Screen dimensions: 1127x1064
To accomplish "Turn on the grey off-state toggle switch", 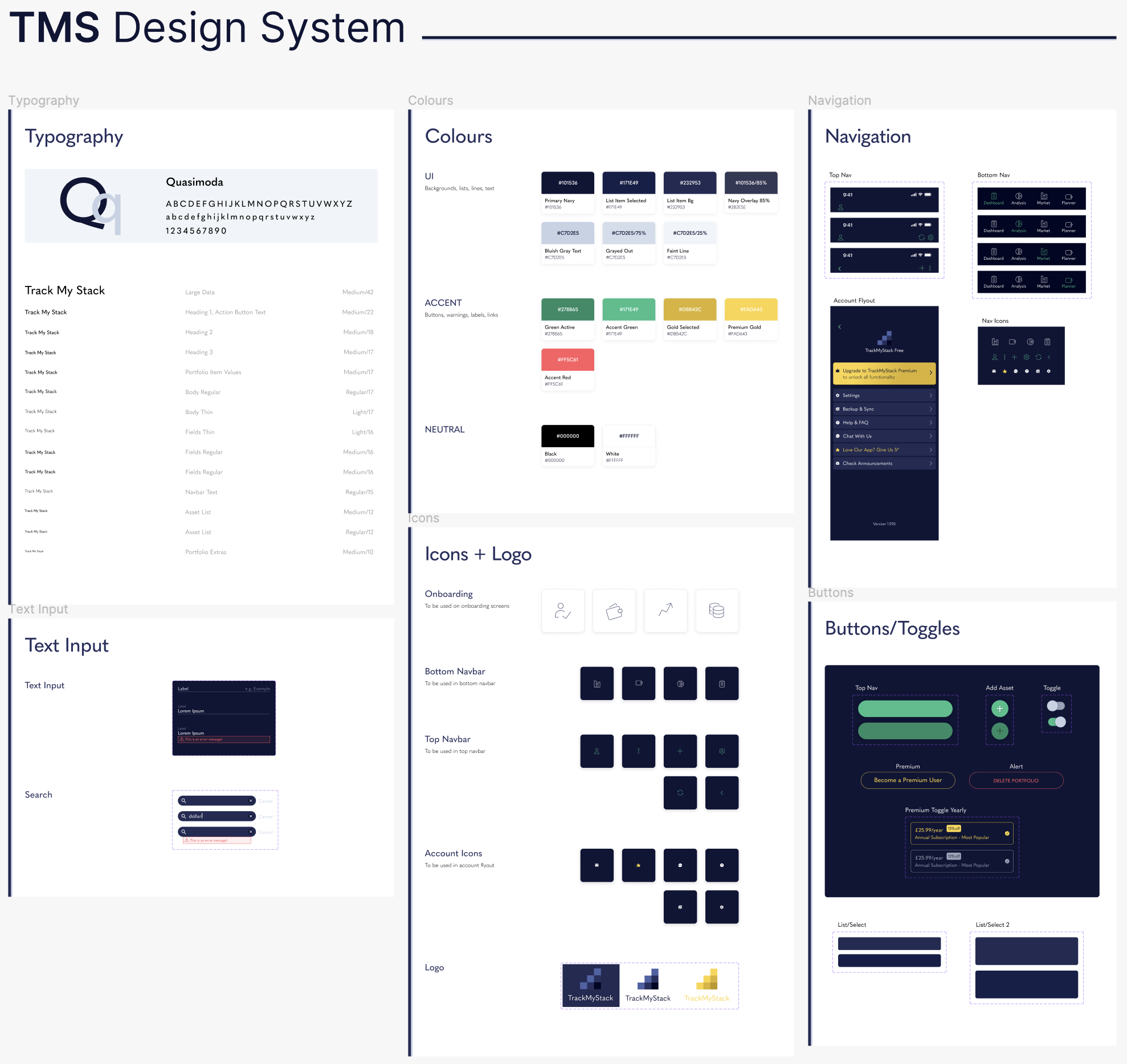I will coord(1056,706).
